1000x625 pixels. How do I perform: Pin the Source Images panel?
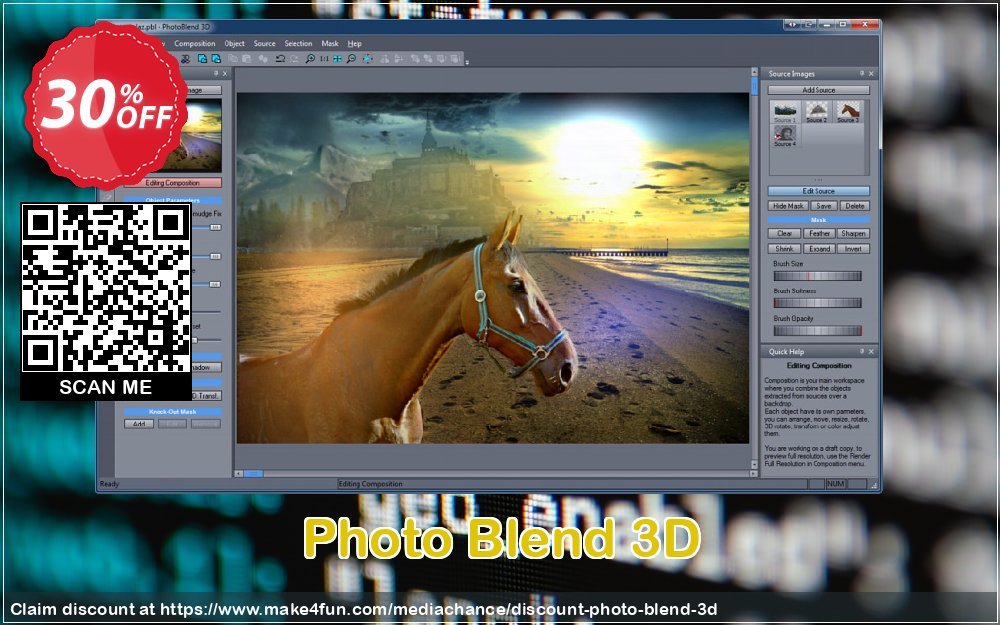point(862,73)
